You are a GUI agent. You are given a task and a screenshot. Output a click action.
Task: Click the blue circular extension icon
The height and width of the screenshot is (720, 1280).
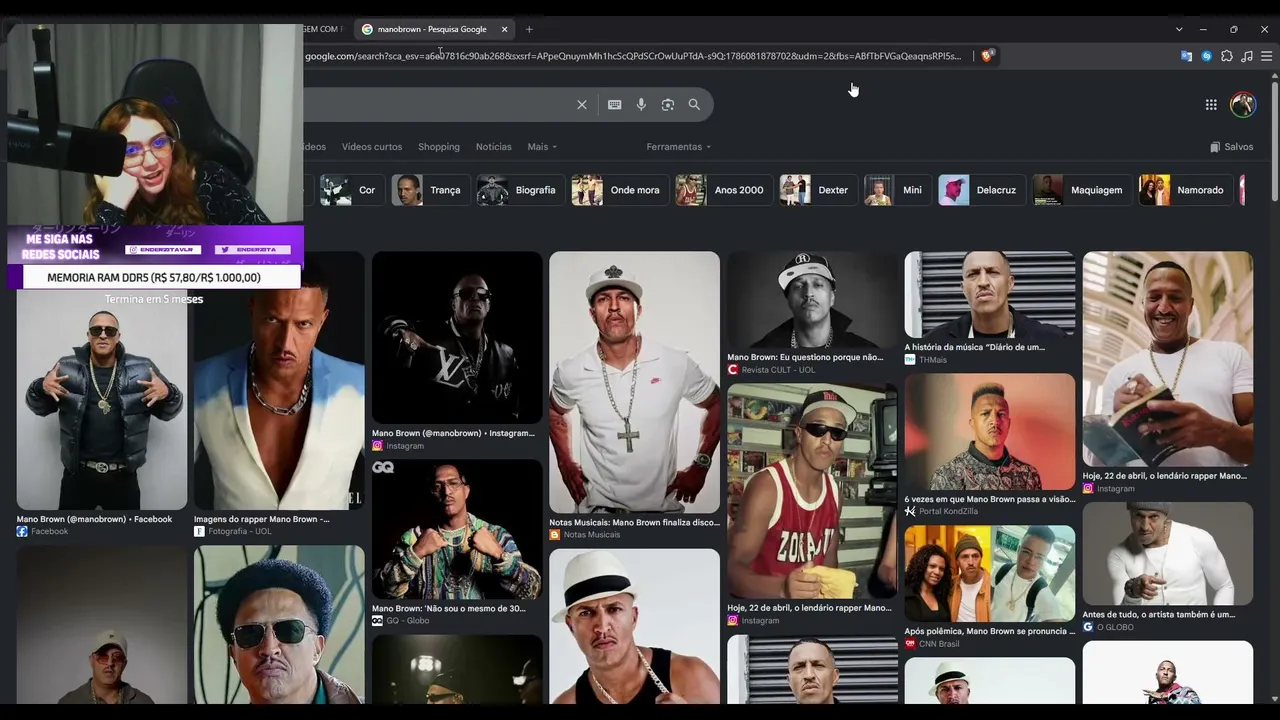tap(1207, 56)
